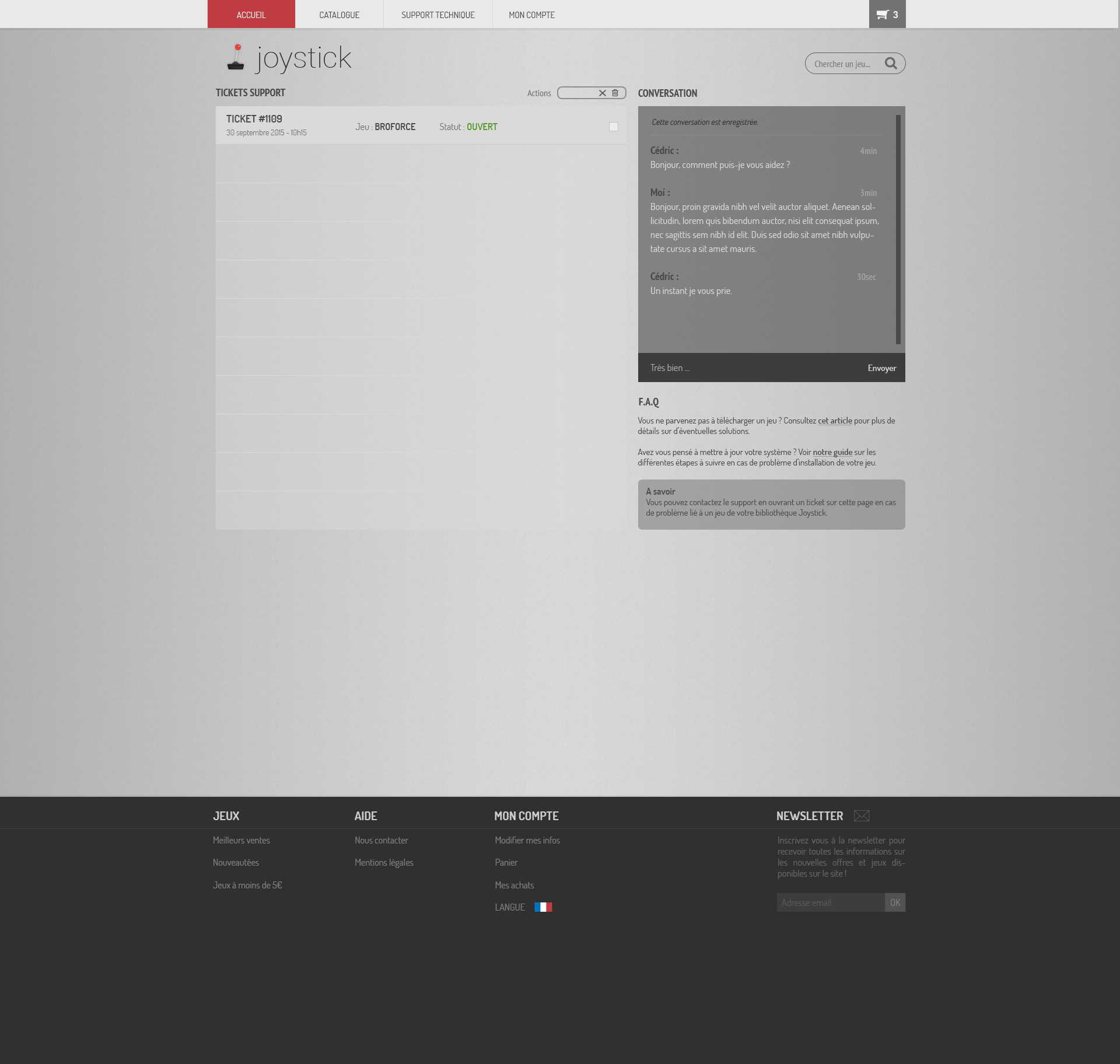Click the conversation scrollbar
Viewport: 1120px width, 1064px height.
[x=898, y=229]
